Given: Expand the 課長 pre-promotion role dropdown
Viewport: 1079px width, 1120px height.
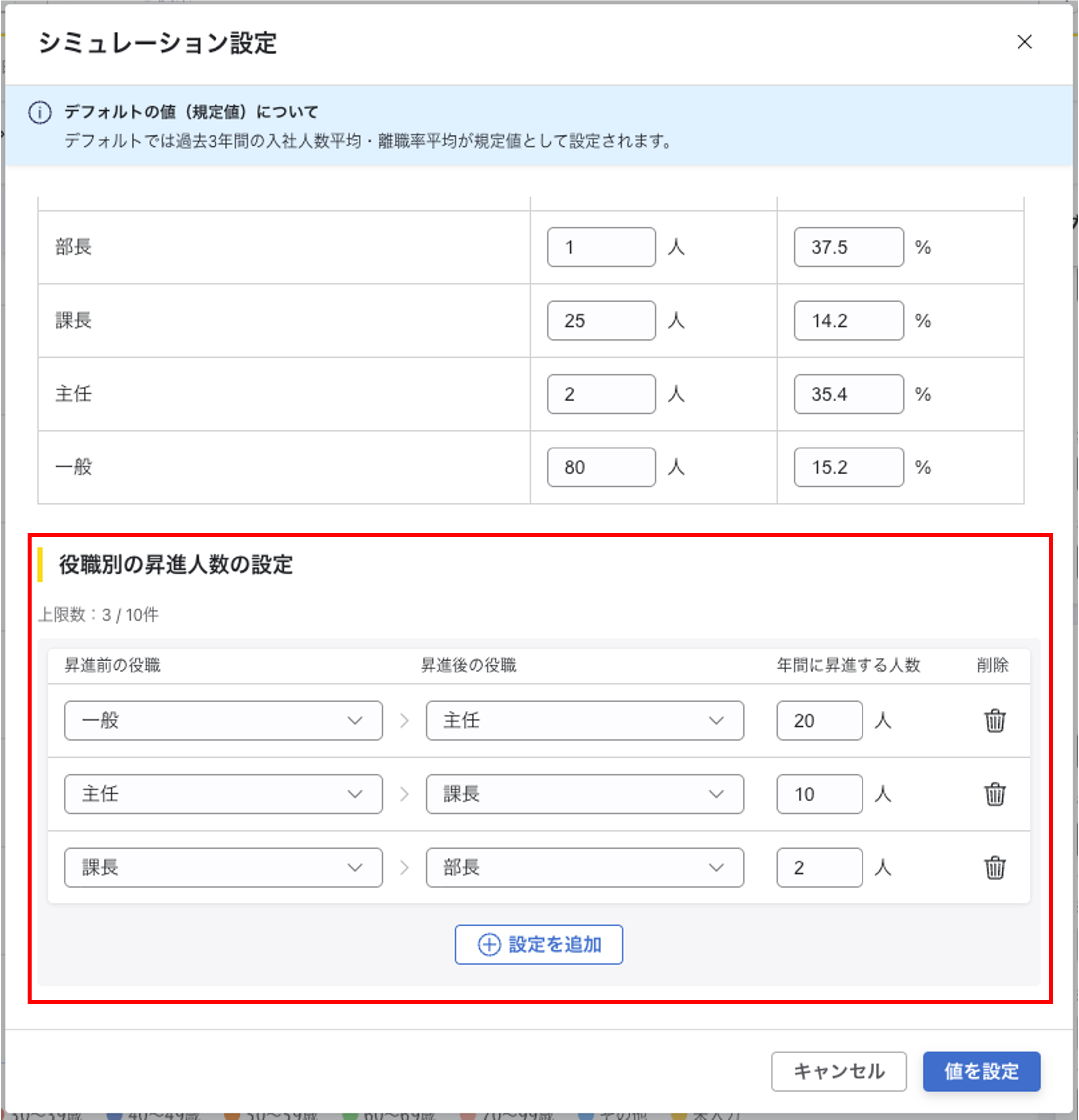Looking at the screenshot, I should coord(223,867).
